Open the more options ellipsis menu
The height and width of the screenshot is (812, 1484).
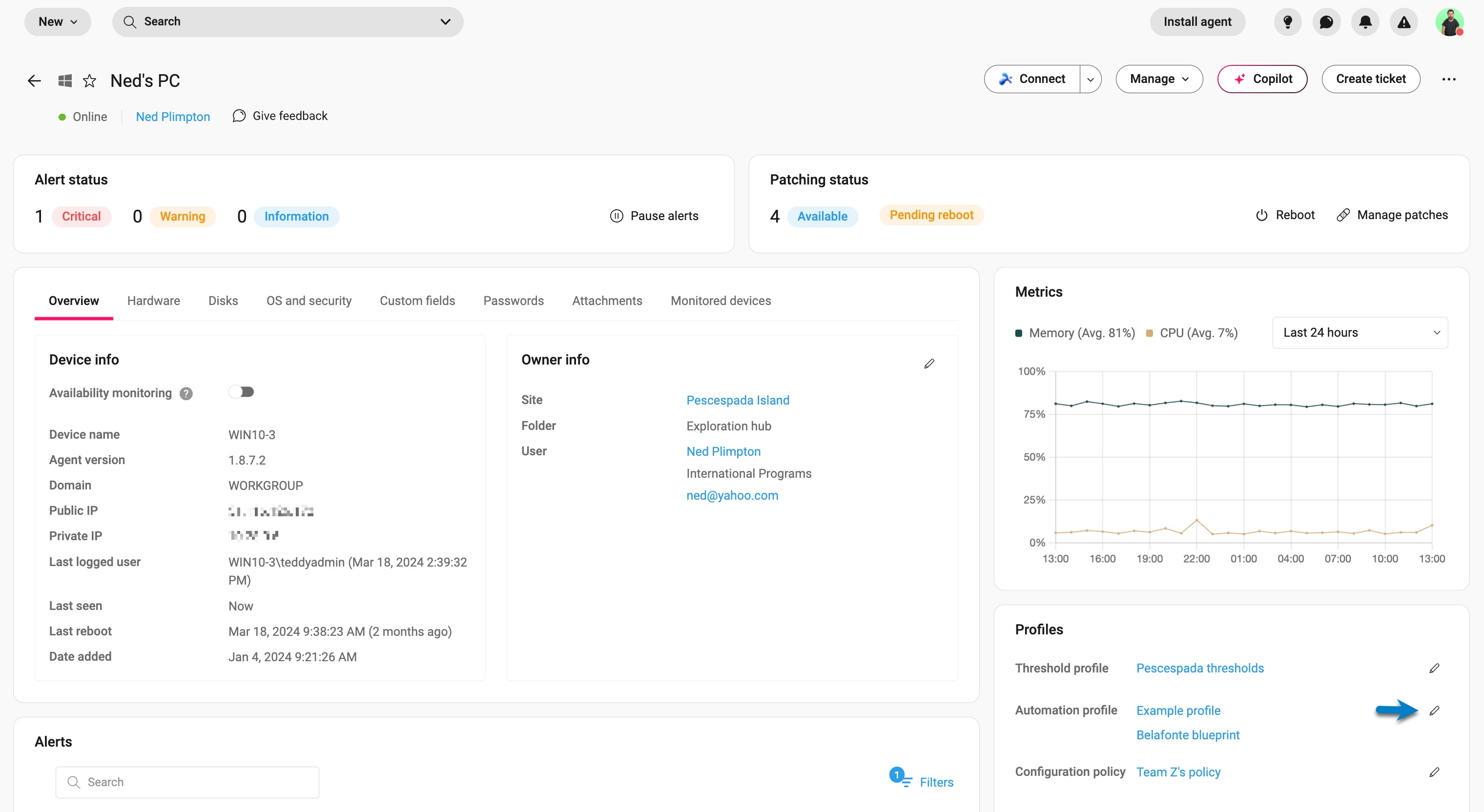[x=1449, y=79]
